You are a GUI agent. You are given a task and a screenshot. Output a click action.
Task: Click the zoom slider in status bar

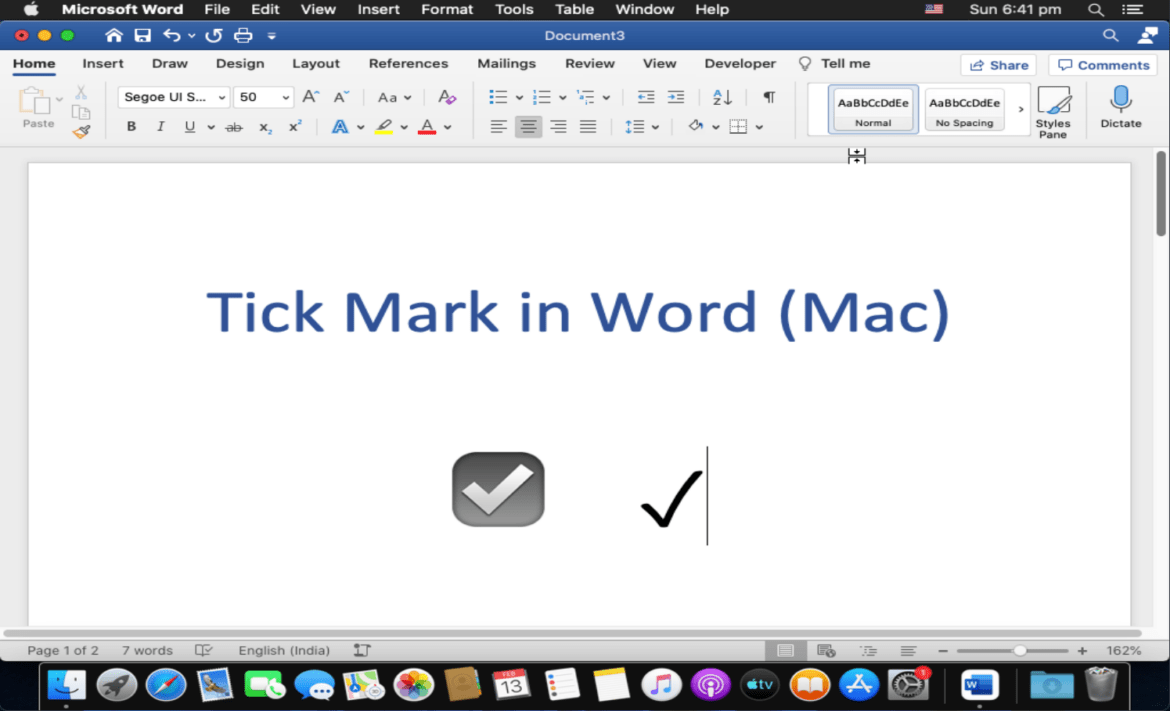pyautogui.click(x=1019, y=651)
